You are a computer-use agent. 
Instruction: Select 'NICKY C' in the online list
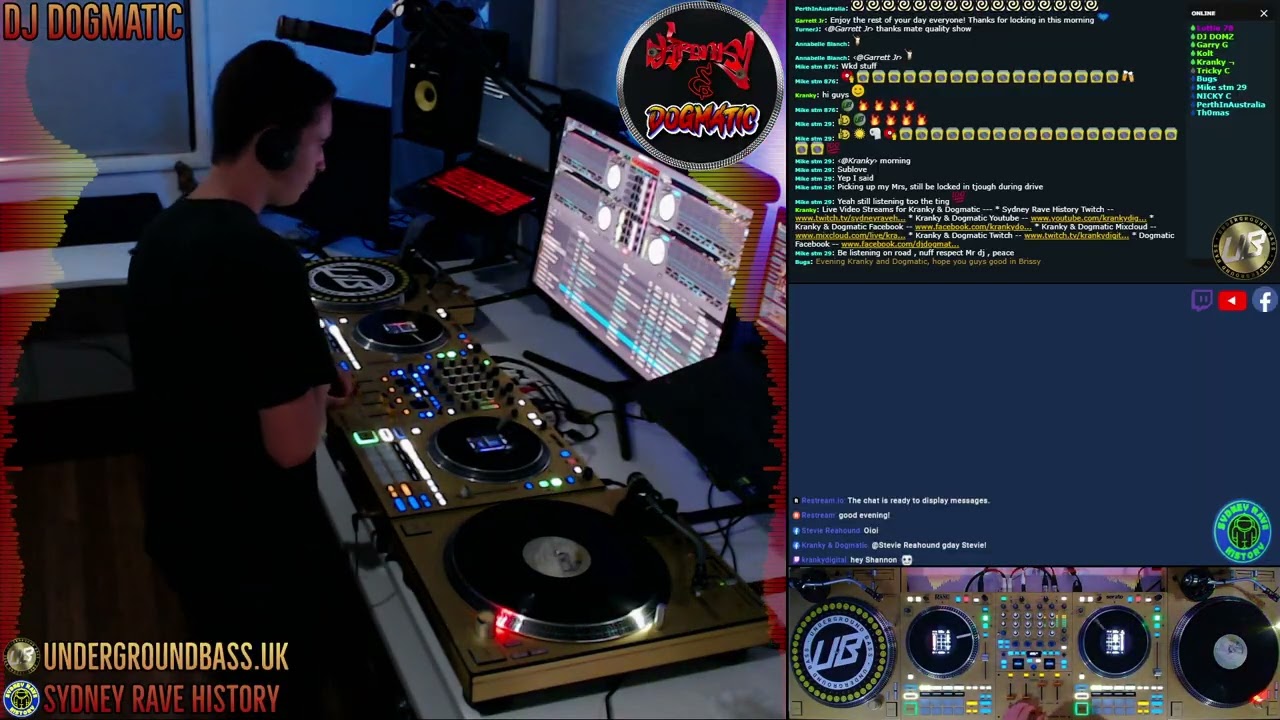point(1214,96)
